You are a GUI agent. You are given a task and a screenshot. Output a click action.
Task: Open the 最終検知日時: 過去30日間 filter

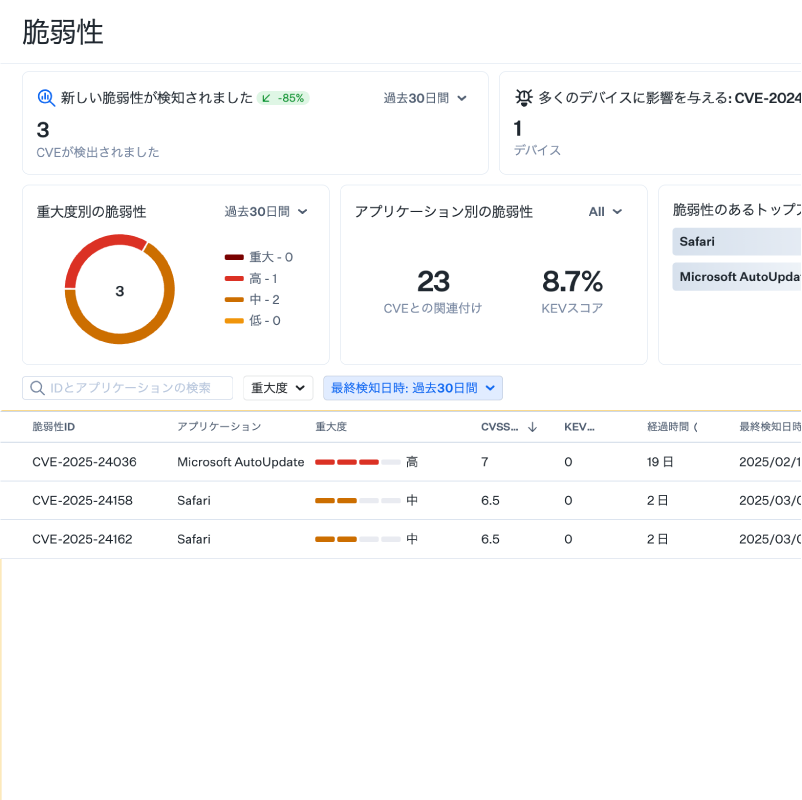click(412, 388)
